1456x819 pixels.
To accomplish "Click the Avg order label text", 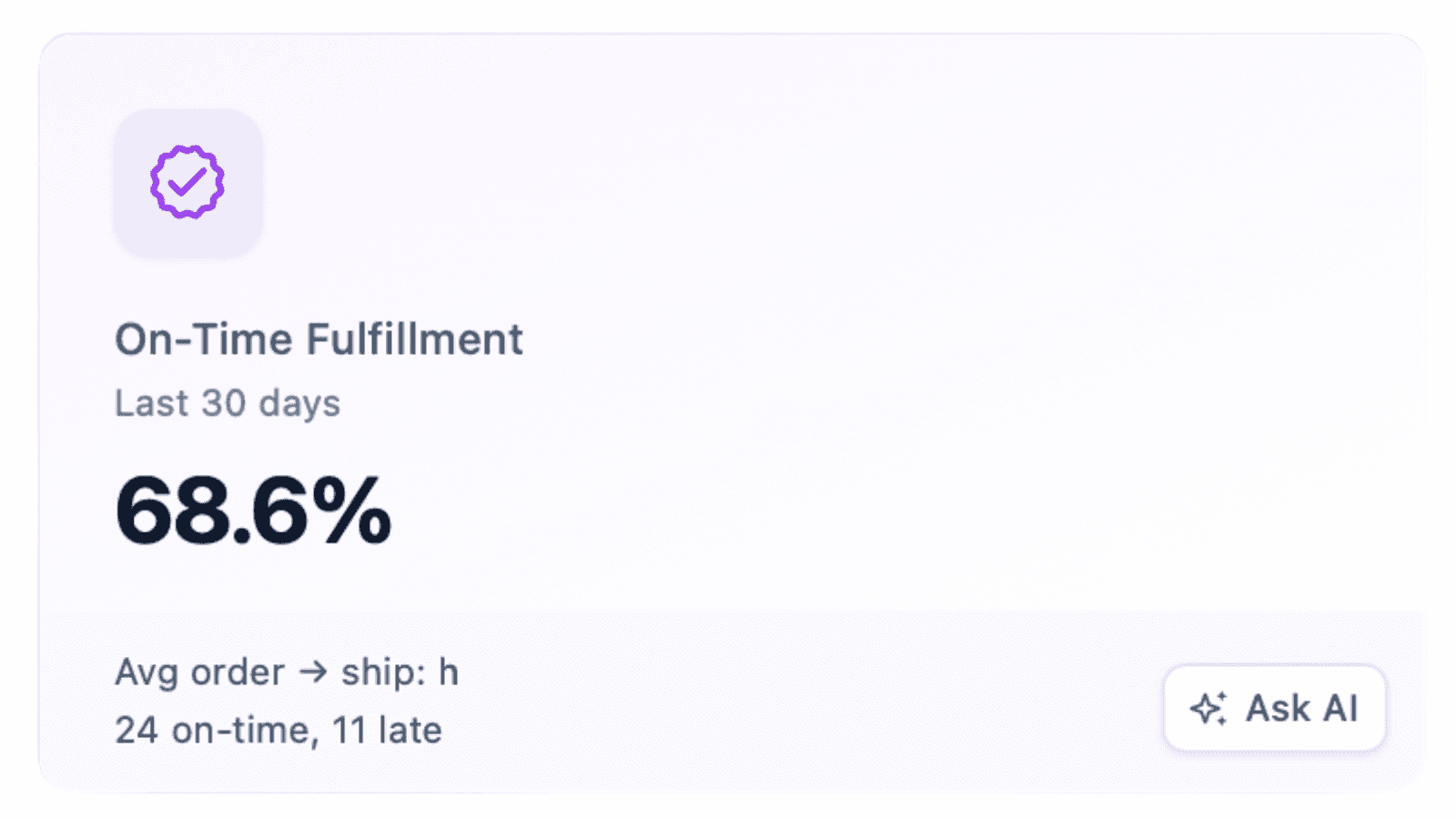I will 199,672.
